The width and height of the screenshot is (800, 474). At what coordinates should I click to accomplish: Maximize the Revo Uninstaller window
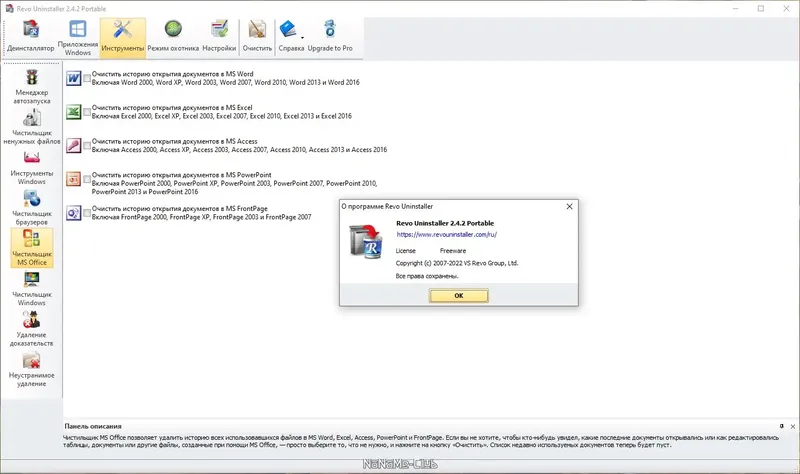(761, 9)
